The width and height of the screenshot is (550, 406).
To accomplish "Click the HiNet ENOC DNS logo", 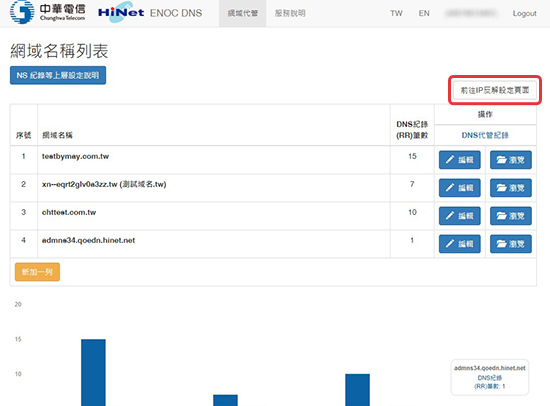I will coord(150,13).
